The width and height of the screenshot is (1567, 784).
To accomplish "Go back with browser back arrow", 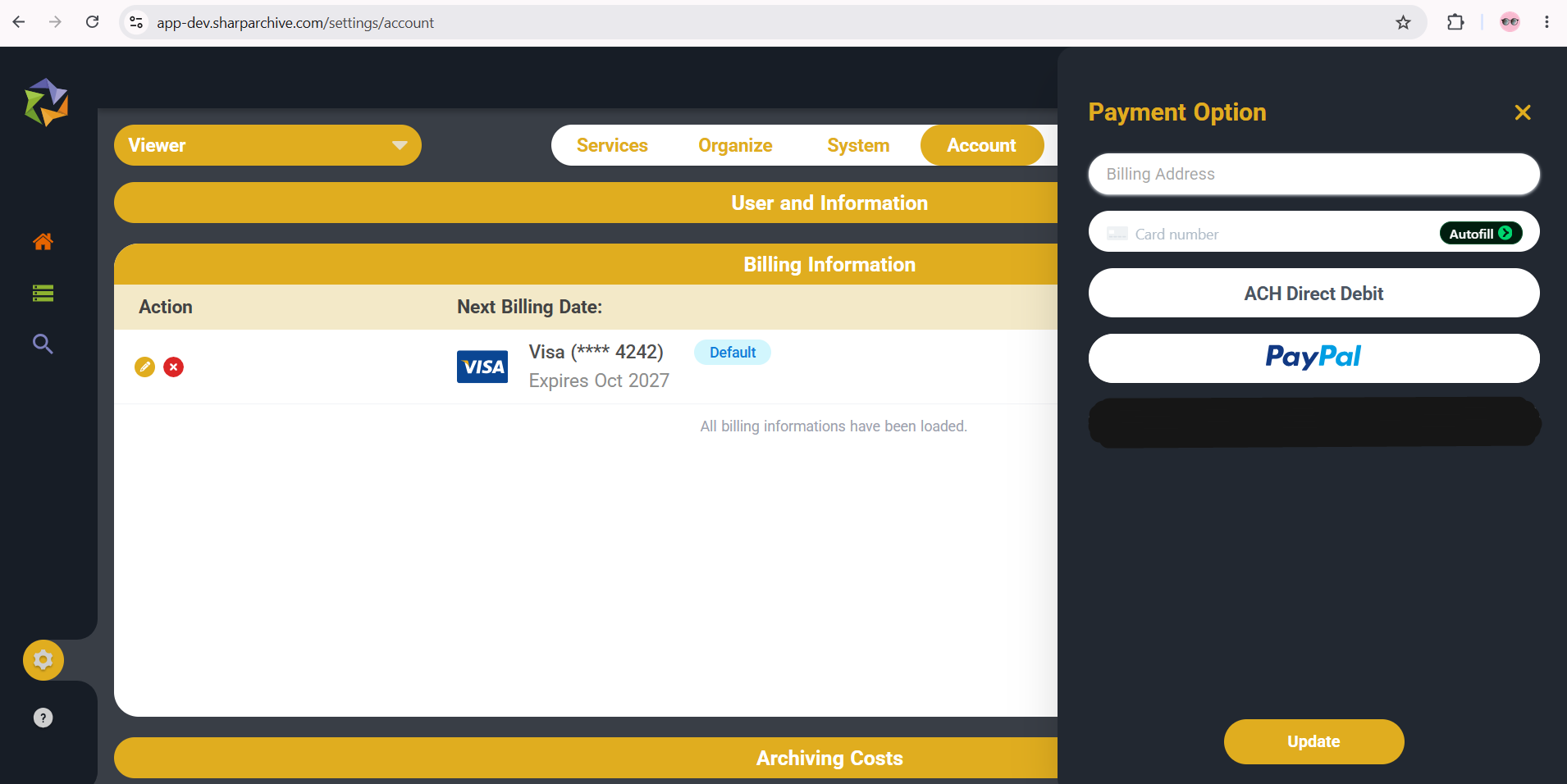I will 19,22.
